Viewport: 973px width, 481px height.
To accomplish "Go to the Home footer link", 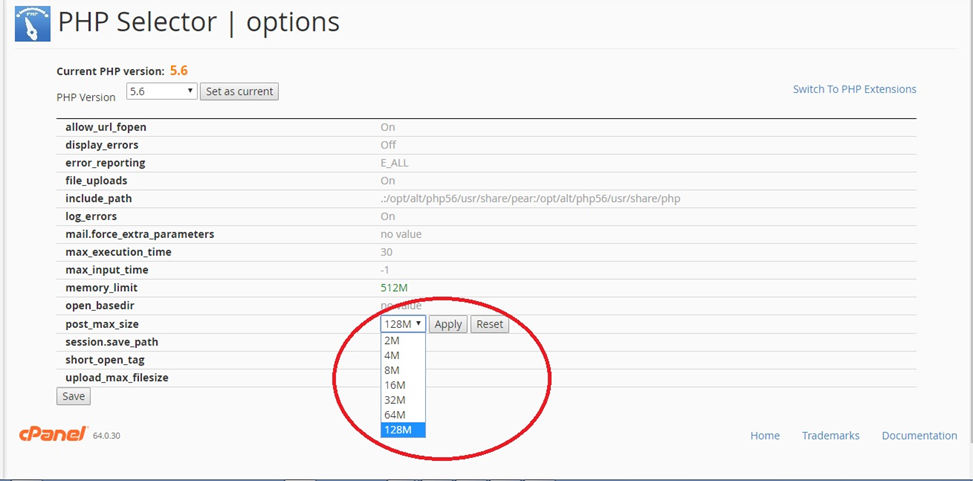I will (x=765, y=436).
